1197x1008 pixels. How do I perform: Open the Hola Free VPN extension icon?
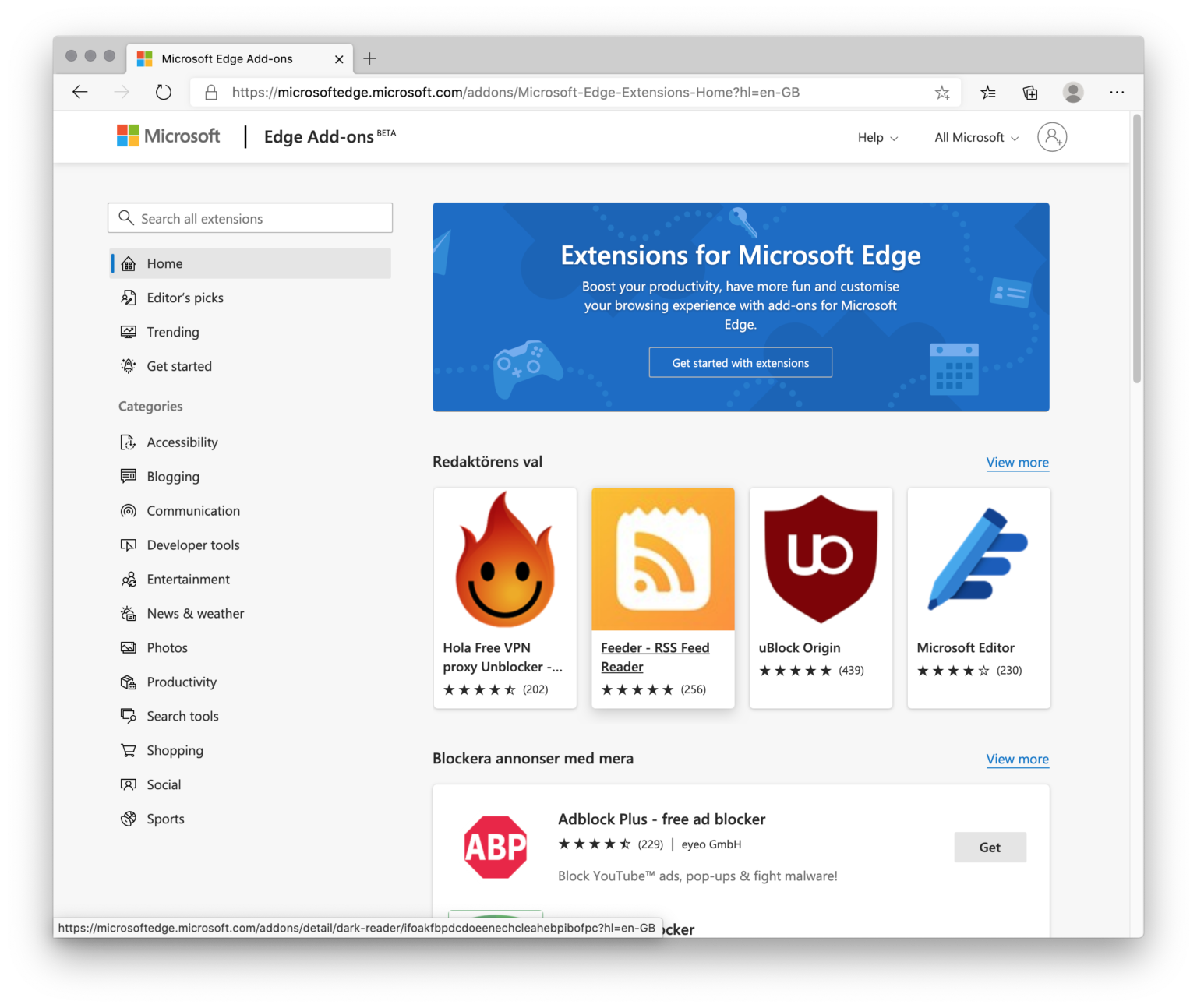[x=504, y=559]
